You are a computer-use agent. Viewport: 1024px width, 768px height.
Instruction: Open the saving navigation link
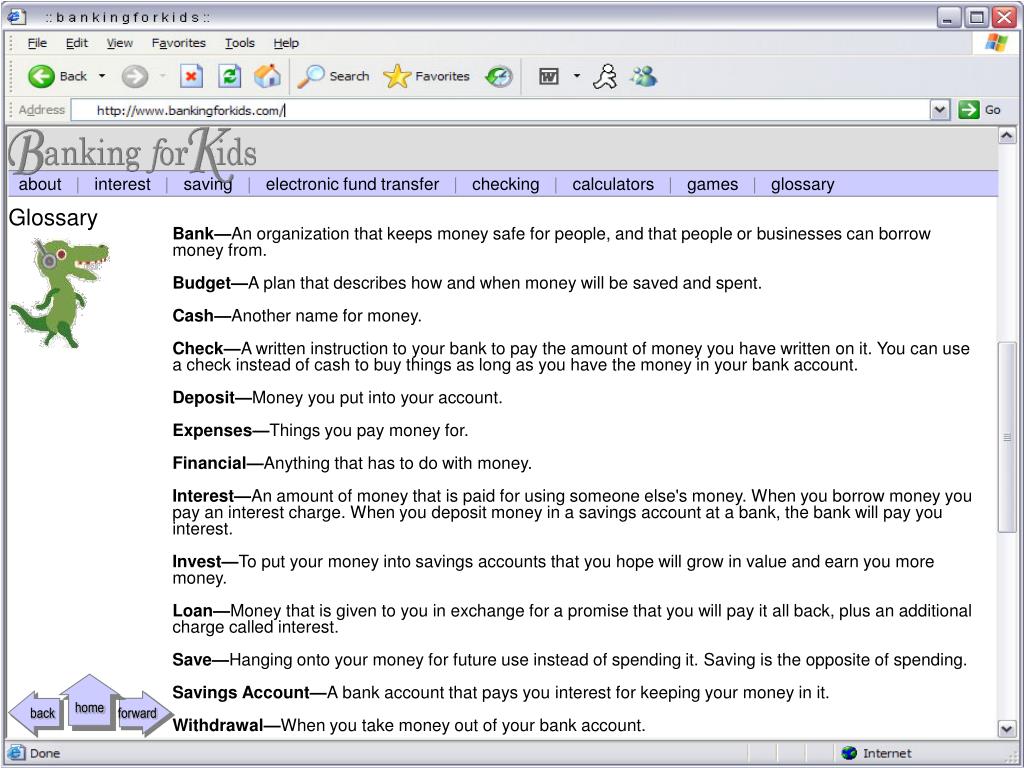(208, 185)
